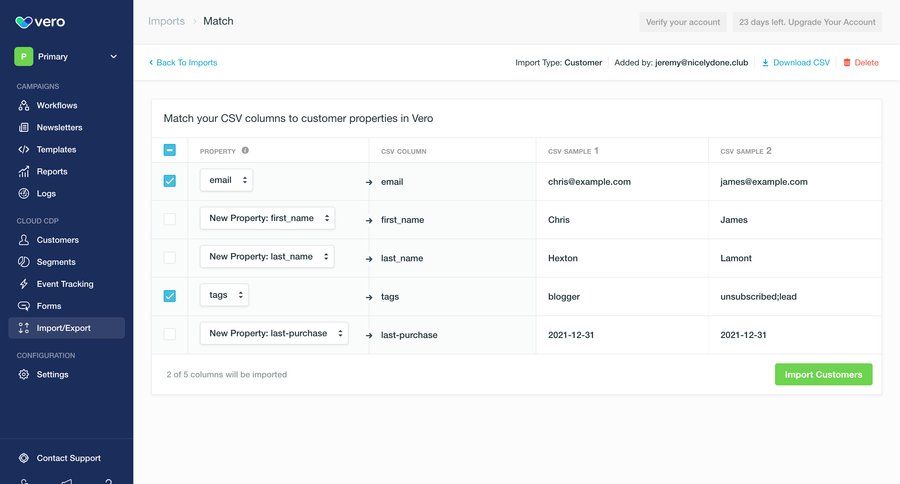The width and height of the screenshot is (900, 484).
Task: Check the last-purchase row checkbox
Action: click(170, 334)
